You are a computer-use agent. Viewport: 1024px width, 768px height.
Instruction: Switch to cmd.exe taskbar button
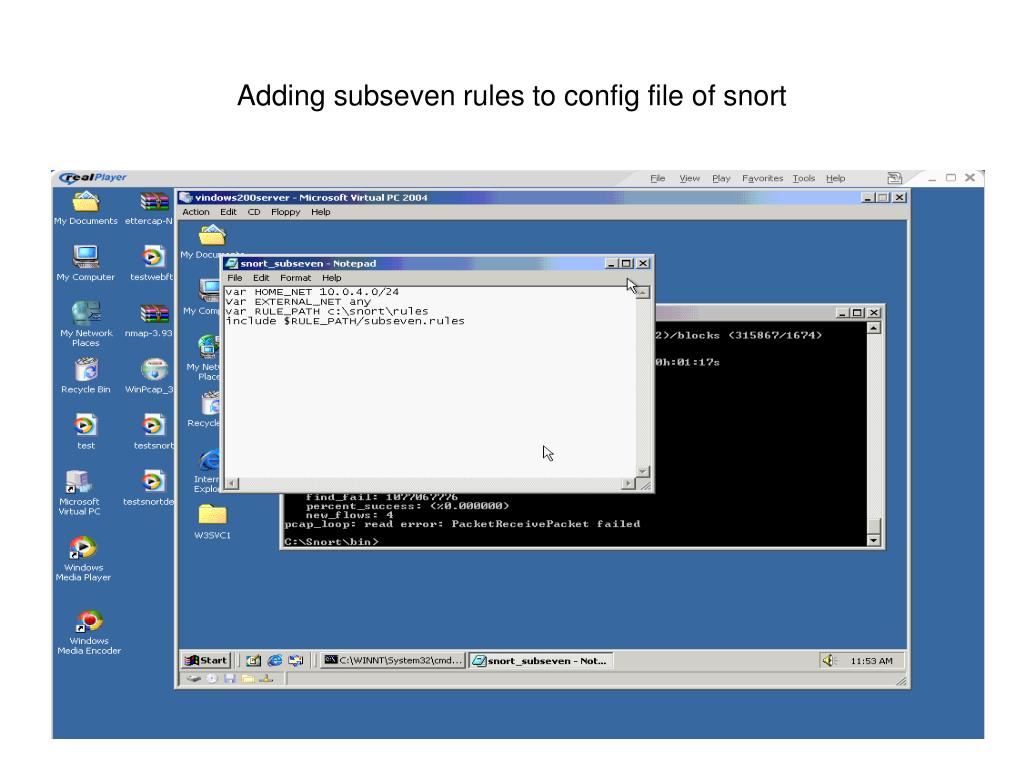point(393,661)
